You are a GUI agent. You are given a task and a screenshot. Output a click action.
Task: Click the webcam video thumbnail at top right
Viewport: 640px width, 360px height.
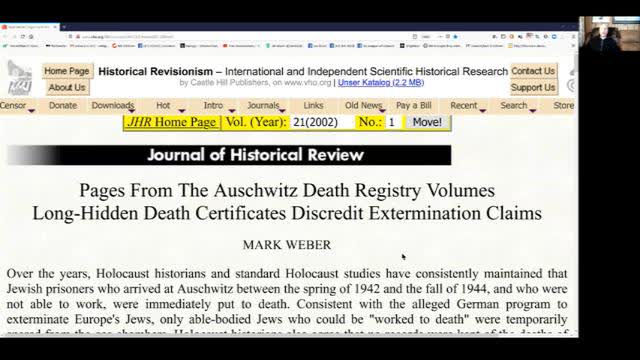tap(609, 33)
